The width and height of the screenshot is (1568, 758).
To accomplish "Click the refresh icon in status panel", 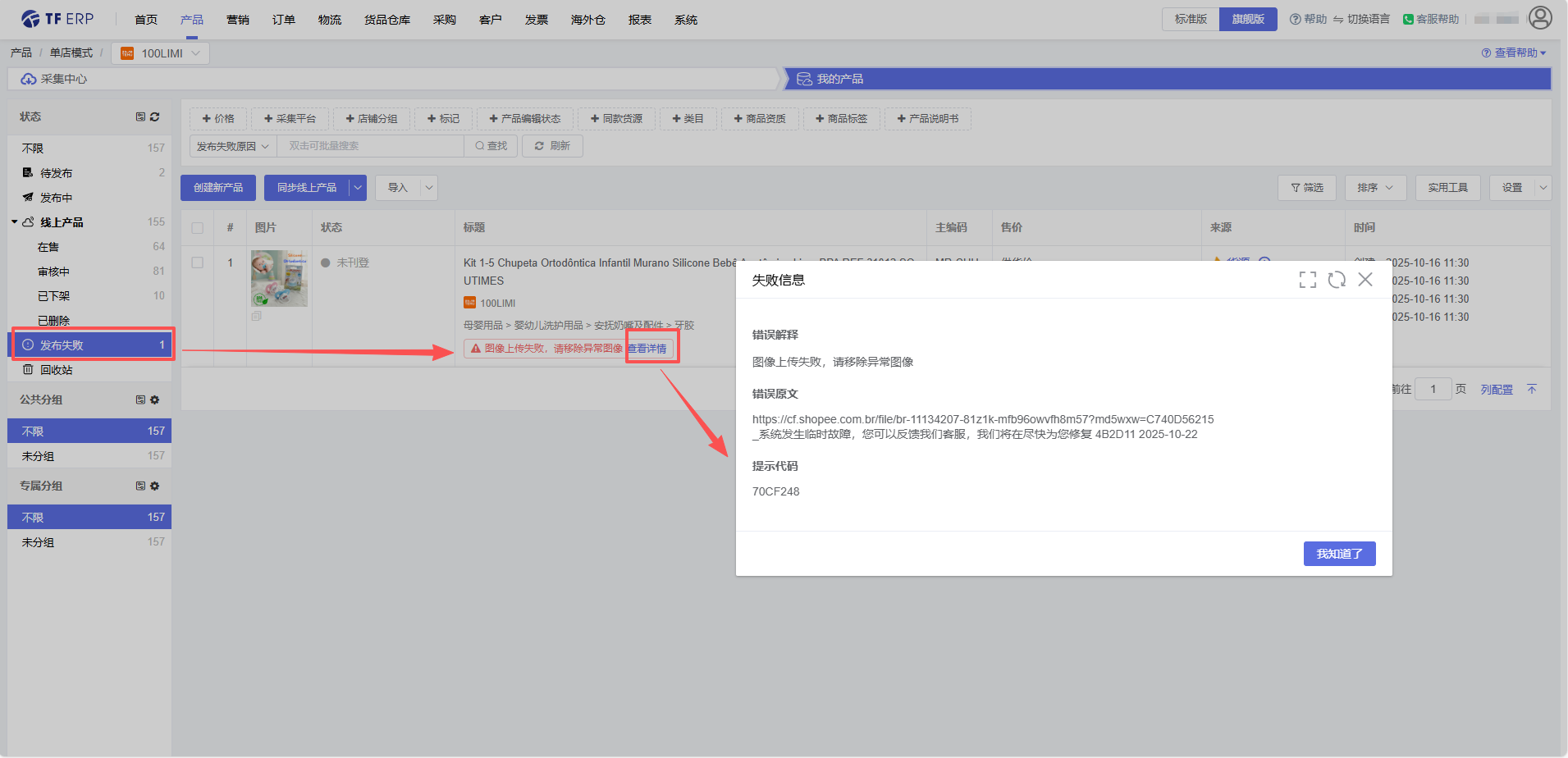I will point(155,117).
